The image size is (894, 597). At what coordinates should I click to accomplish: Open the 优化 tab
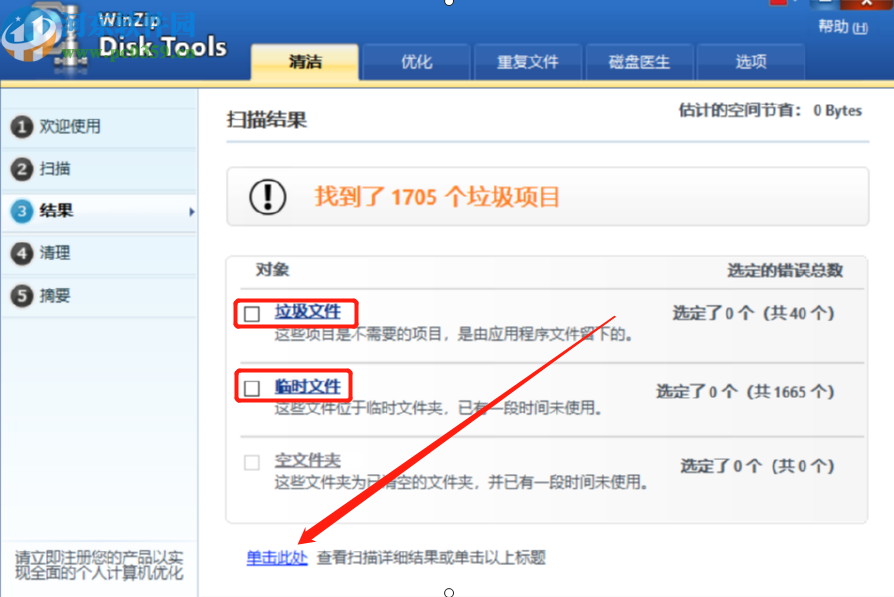(x=416, y=61)
